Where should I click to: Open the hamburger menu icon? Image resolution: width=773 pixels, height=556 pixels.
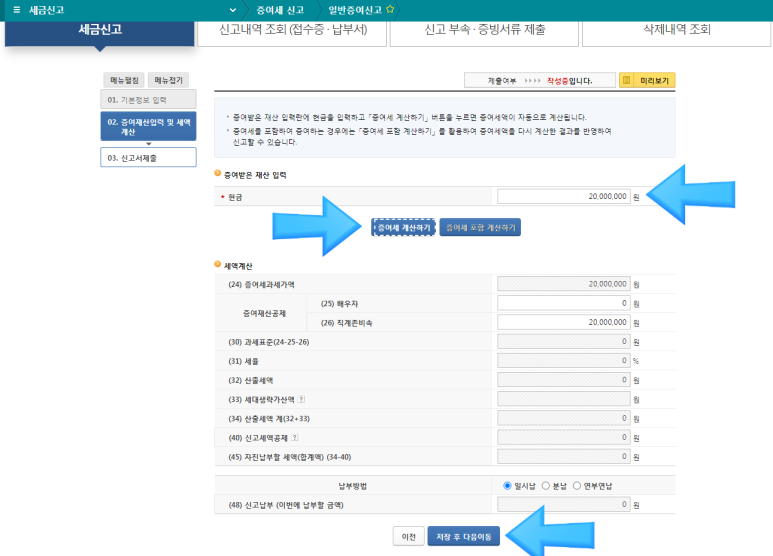17,10
